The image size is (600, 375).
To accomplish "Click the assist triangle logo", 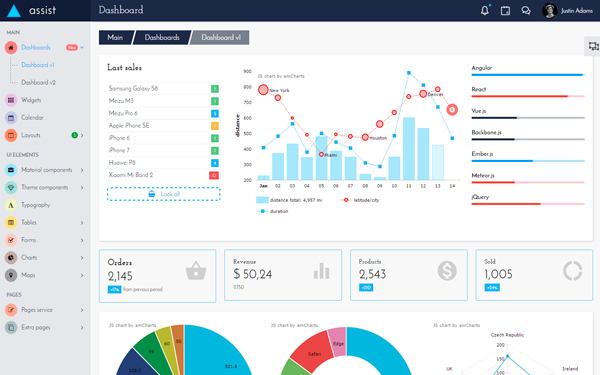I will click(x=14, y=10).
